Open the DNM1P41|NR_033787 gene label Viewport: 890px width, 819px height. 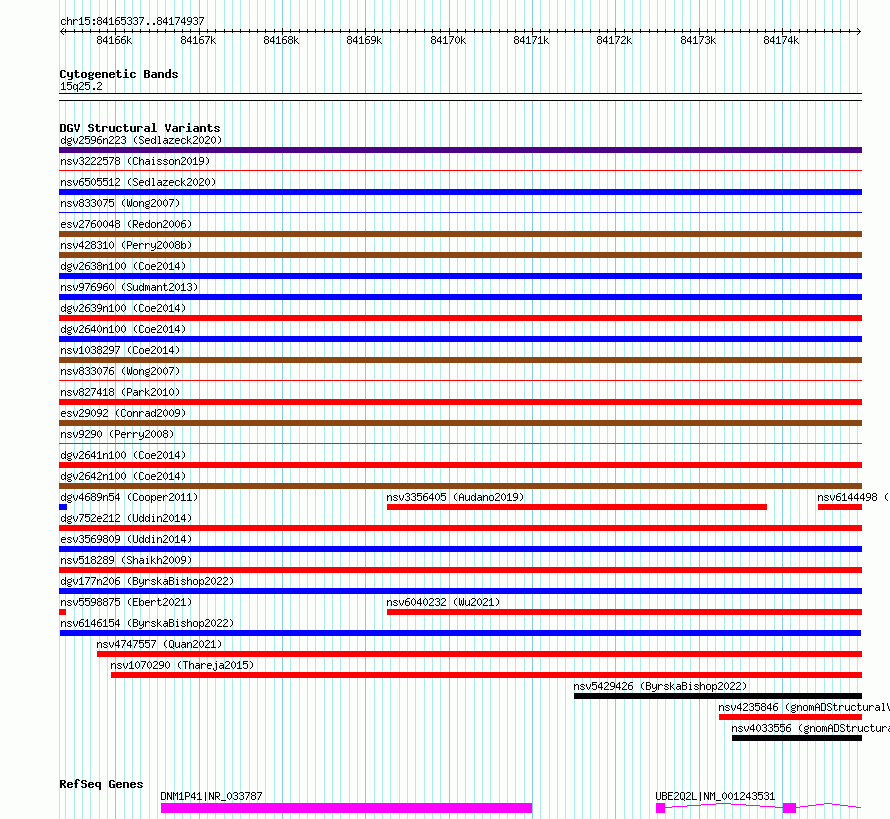coord(211,796)
